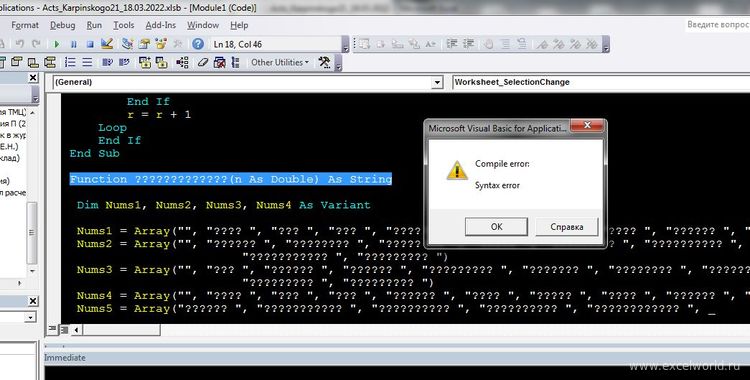Image resolution: width=750 pixels, height=380 pixels.
Task: Click project tree scrollbar up arrow
Action: click(33, 113)
